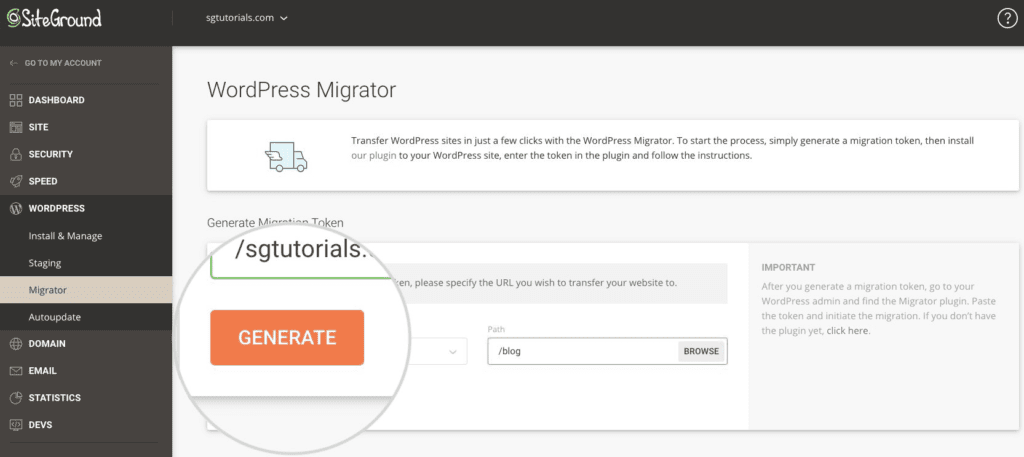Viewport: 1024px width, 457px height.
Task: Click the Statistics pie chart icon
Action: click(x=16, y=398)
